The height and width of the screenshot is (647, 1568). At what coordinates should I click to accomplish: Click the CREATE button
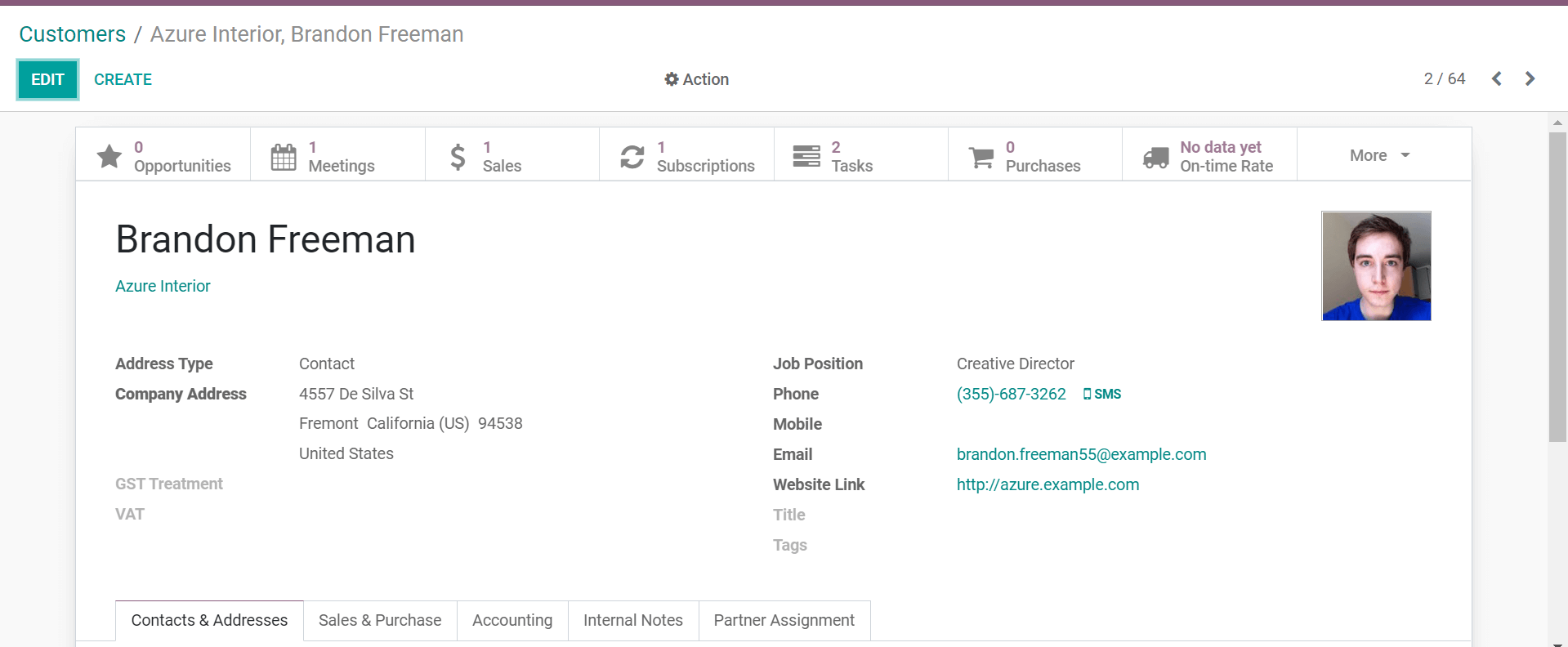click(123, 79)
